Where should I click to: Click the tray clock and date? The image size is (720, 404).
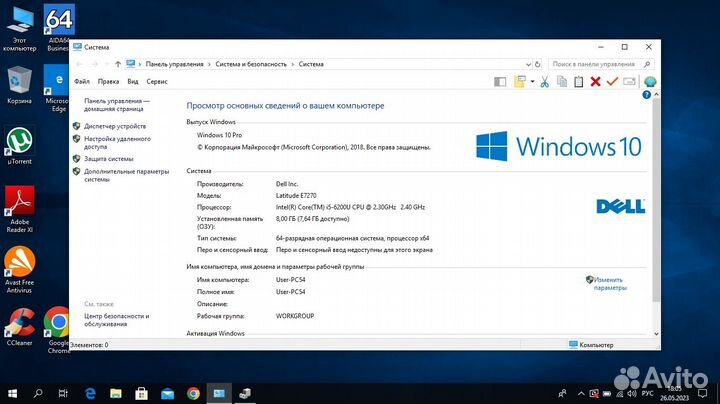click(x=675, y=393)
